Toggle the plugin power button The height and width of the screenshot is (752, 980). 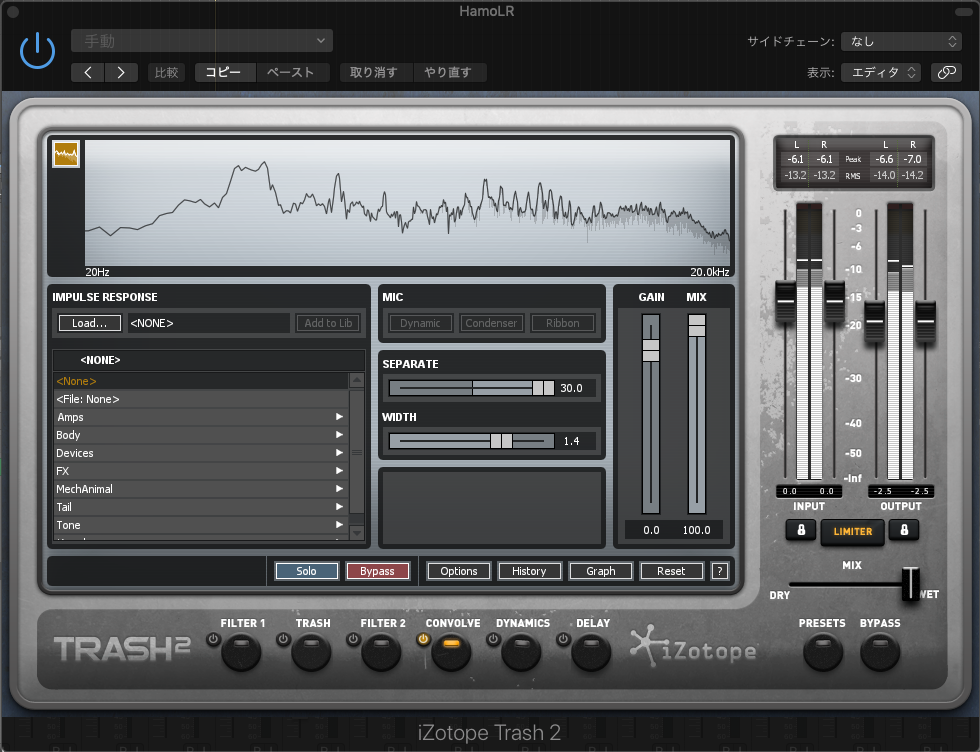38,51
